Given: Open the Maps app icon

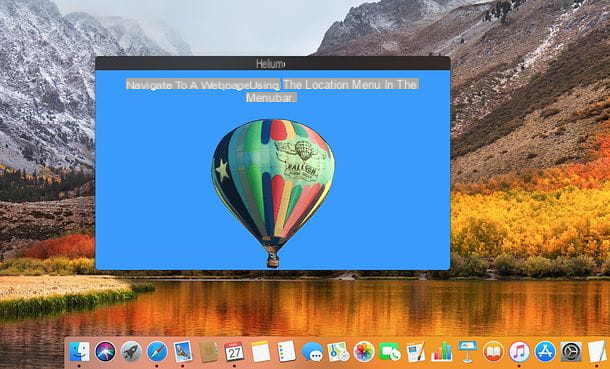Looking at the screenshot, I should 338,351.
